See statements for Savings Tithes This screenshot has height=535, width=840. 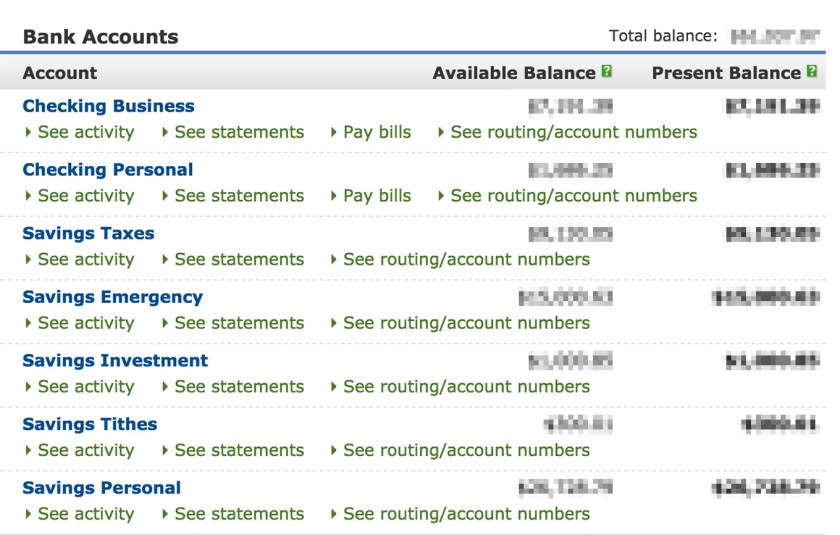(x=238, y=450)
